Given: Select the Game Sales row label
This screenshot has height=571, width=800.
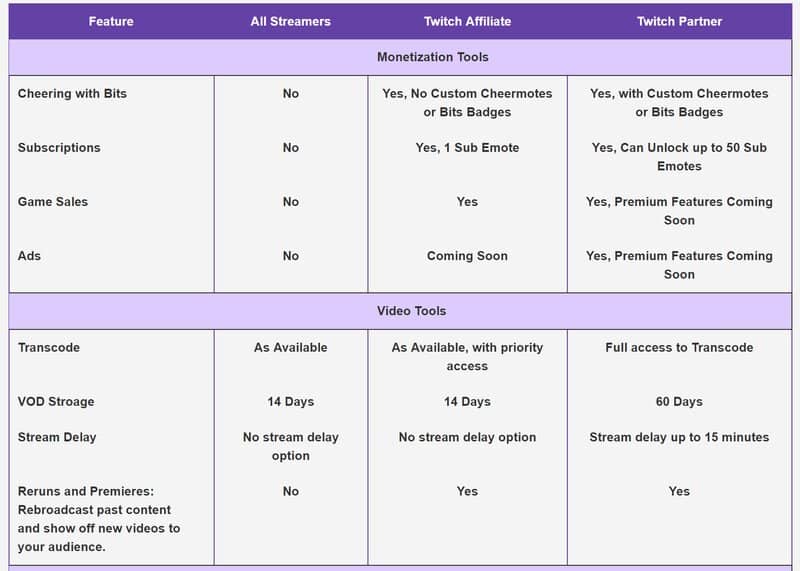Looking at the screenshot, I should pos(53,202).
